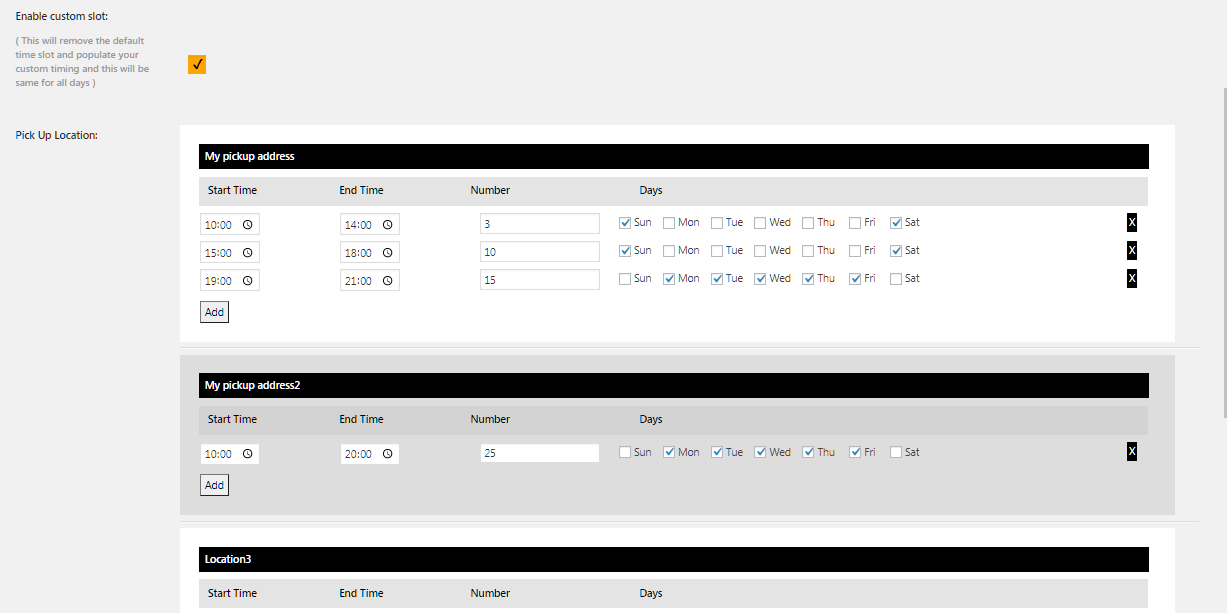Add a slot under My pickup address
Screen dimensions: 1227x613
(x=214, y=312)
